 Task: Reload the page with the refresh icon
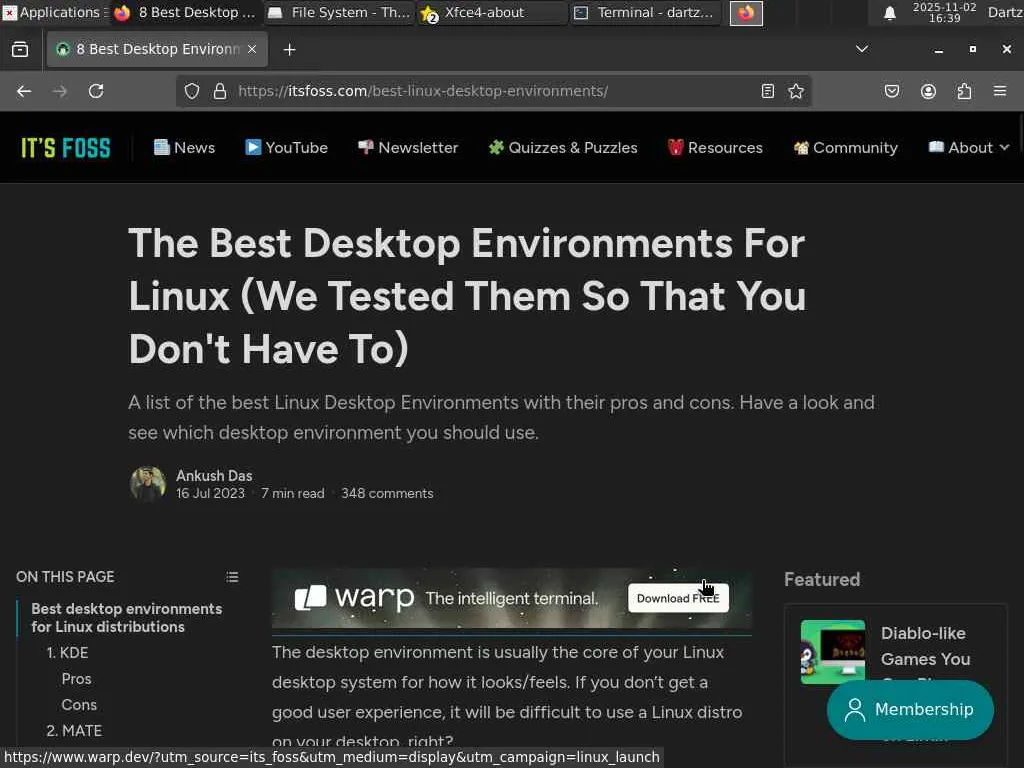tap(96, 91)
